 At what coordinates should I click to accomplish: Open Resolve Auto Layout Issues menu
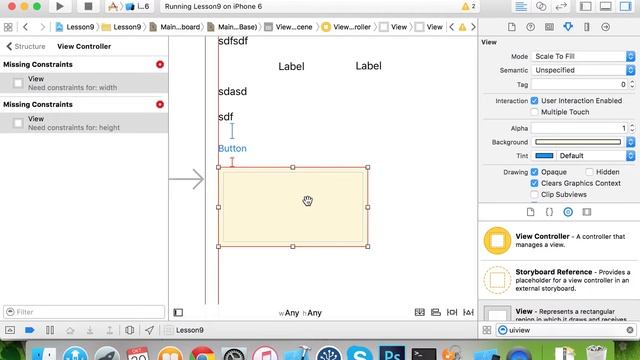(x=468, y=312)
